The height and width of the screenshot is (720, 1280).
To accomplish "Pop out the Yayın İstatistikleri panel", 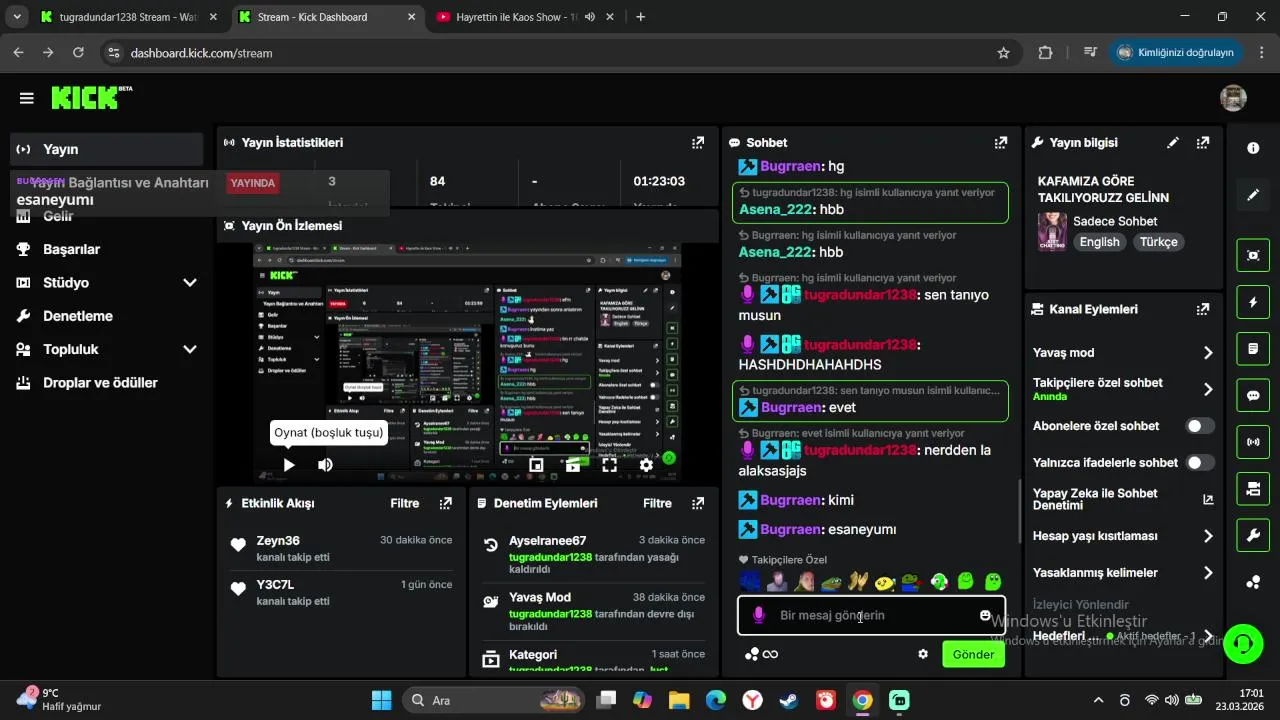I will (x=698, y=143).
